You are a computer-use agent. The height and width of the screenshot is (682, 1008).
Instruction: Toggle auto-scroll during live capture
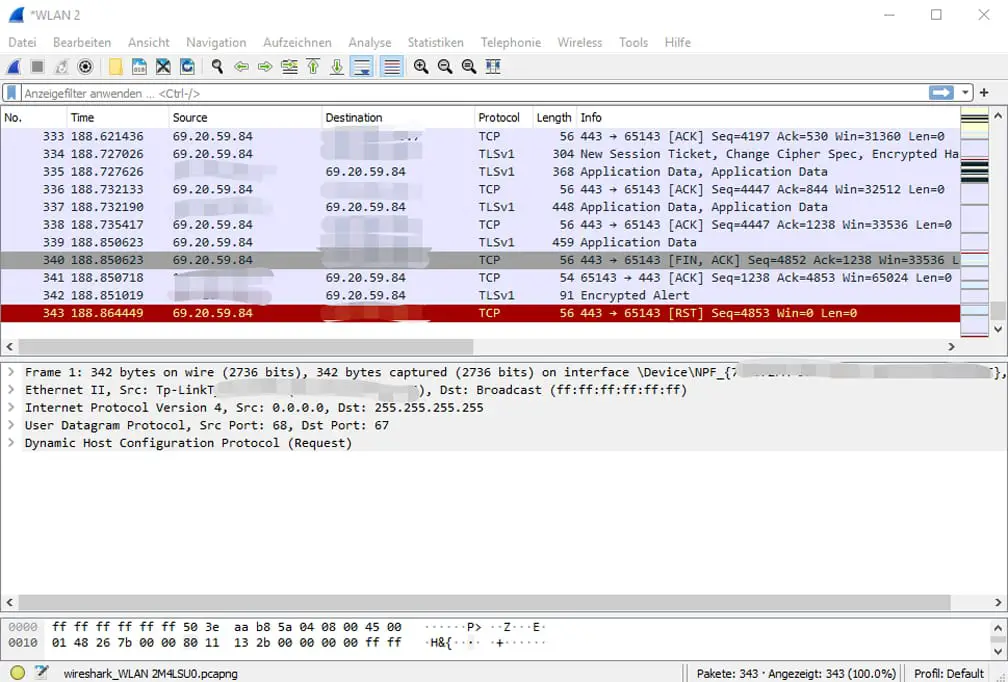[x=362, y=66]
